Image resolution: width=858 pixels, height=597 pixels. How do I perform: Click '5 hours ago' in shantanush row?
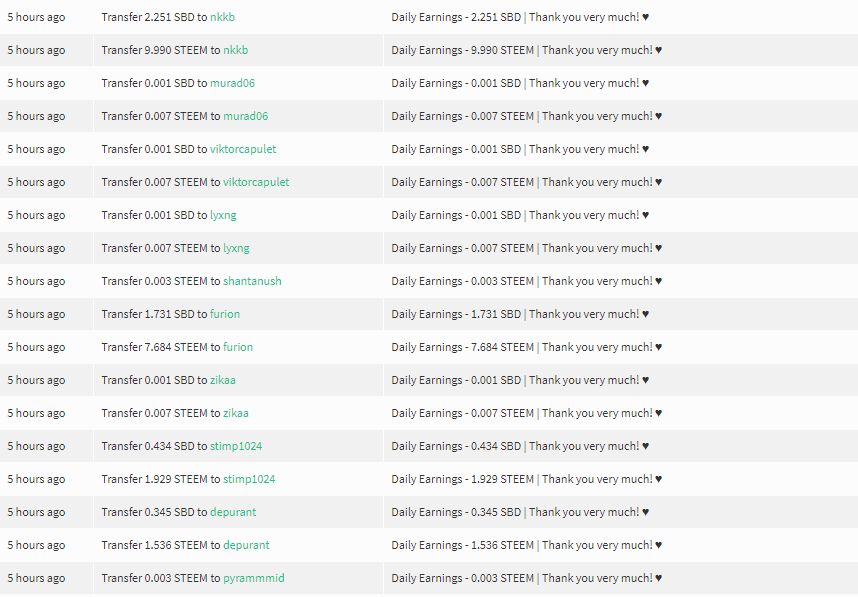(36, 281)
